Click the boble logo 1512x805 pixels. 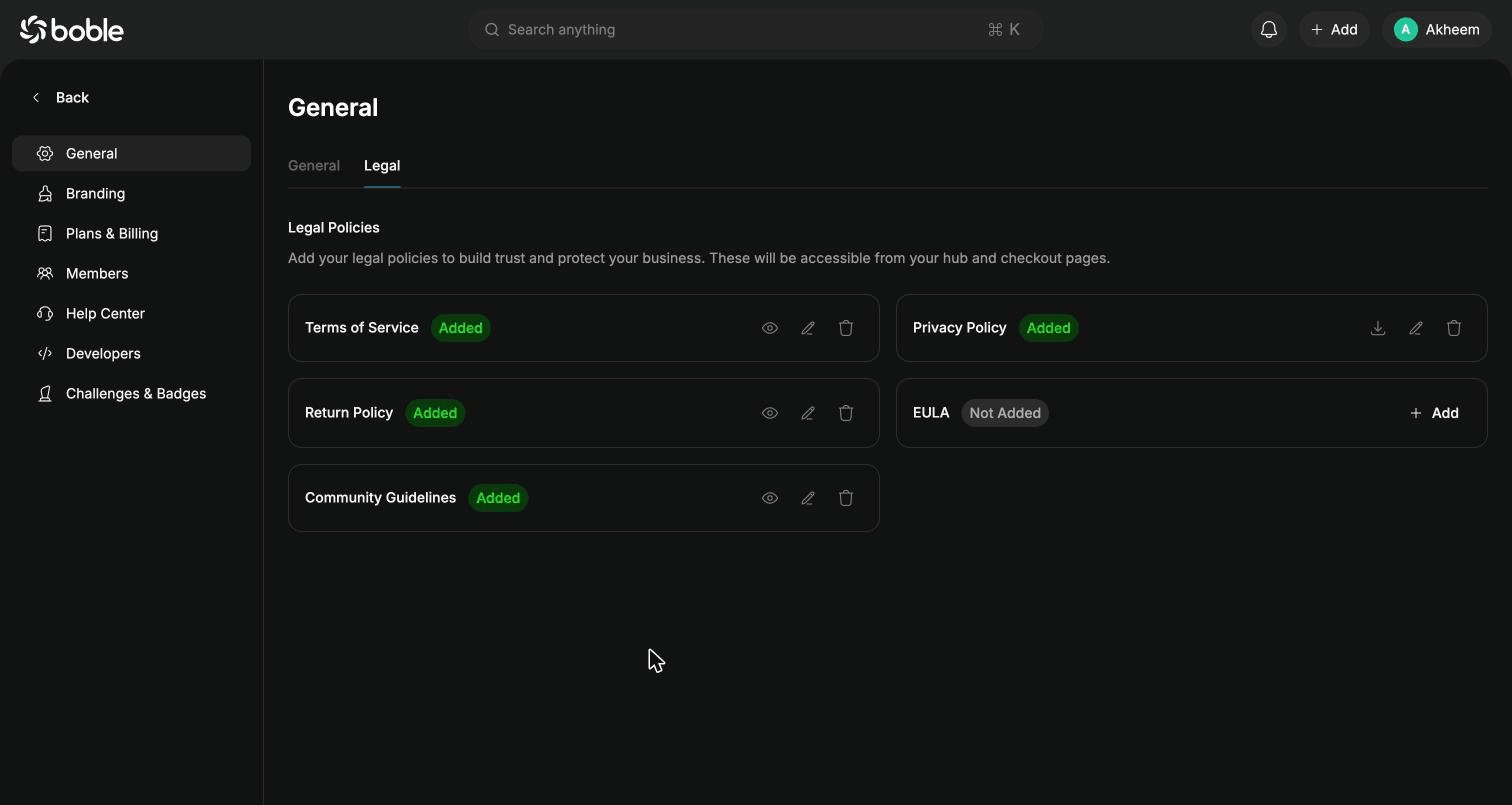[72, 30]
